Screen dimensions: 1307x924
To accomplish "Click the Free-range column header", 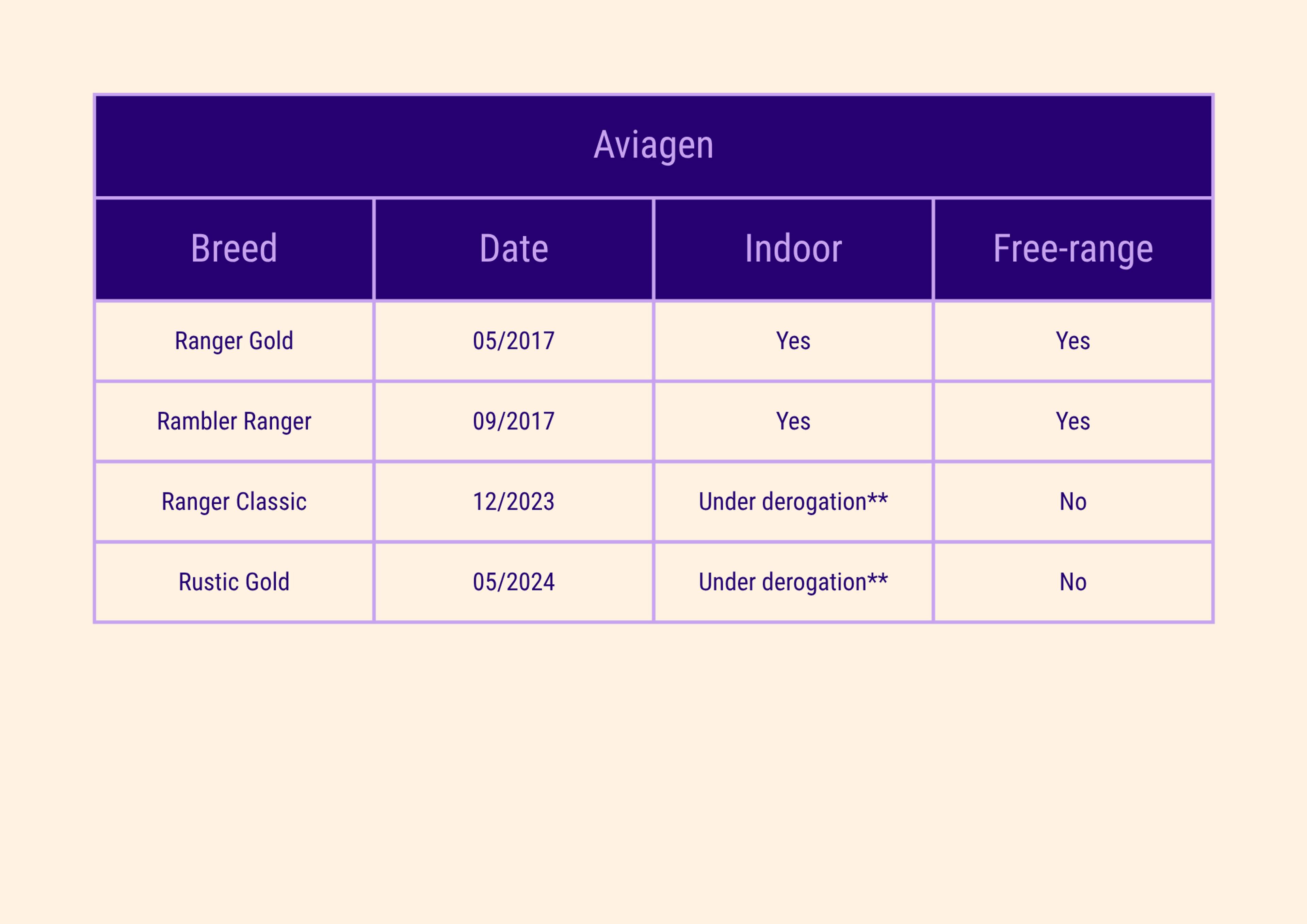I will click(x=1072, y=249).
